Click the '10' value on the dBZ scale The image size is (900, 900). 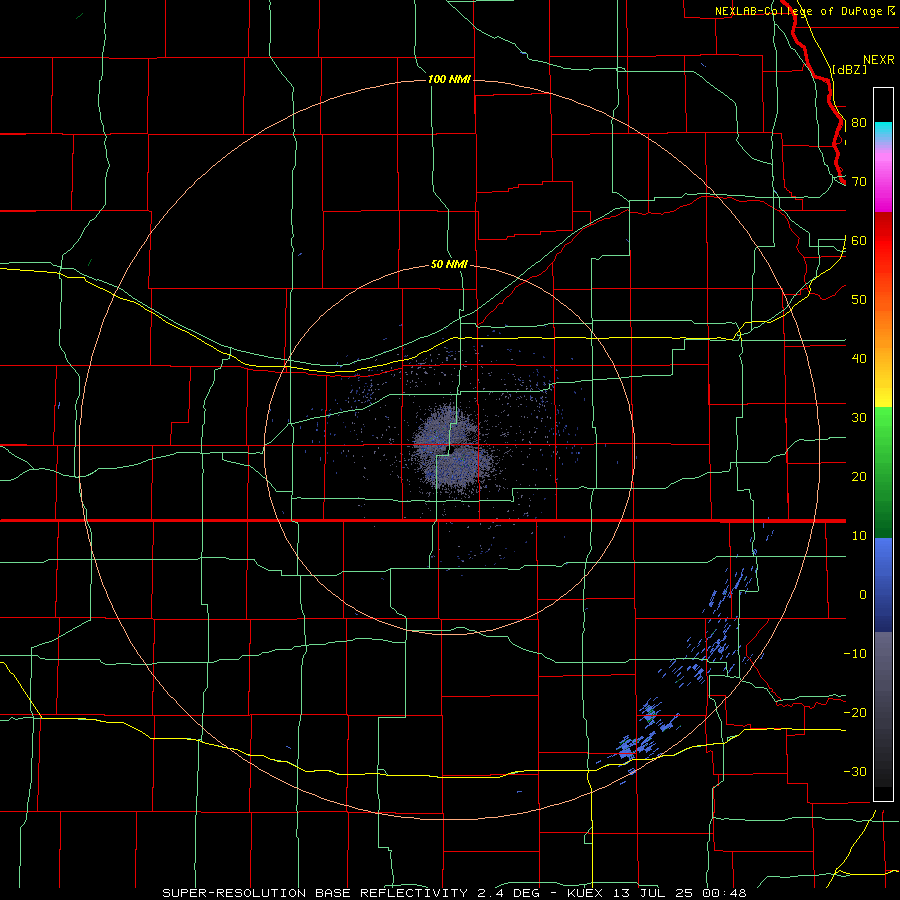click(859, 536)
